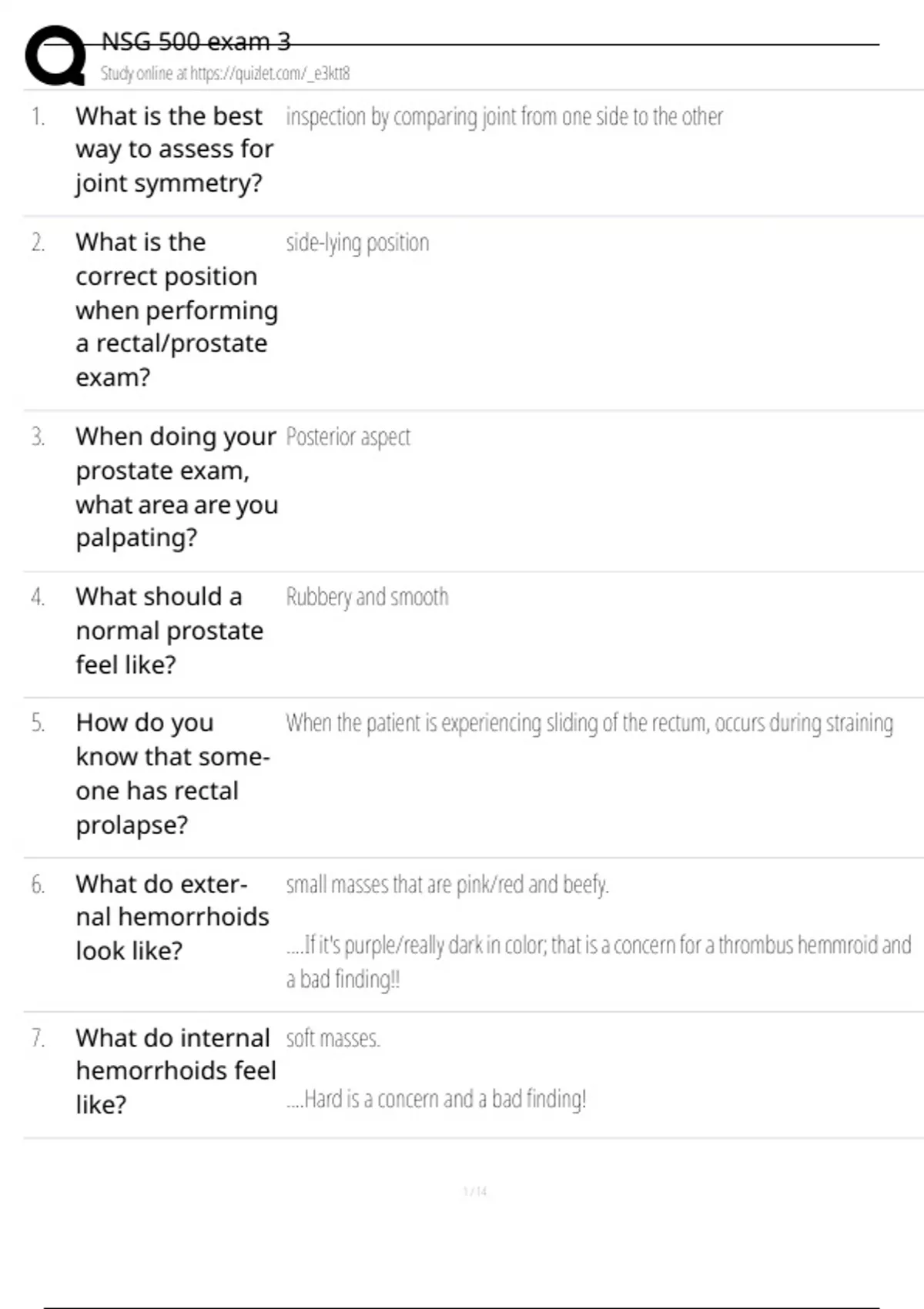The image size is (924, 1309).
Task: Click the answer about comparing joint sides
Action: pos(504,117)
